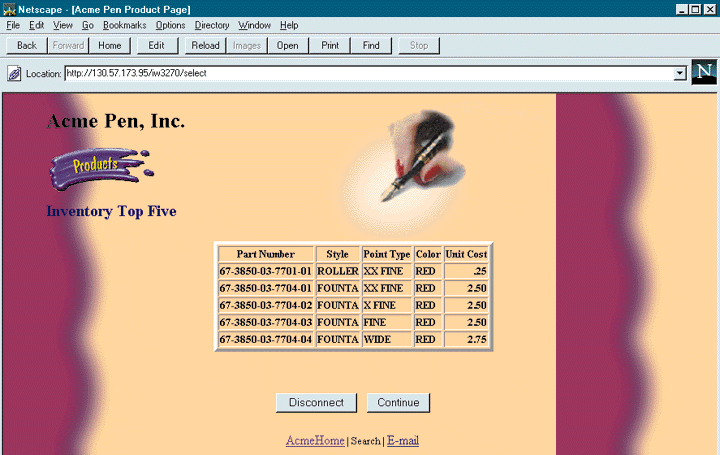Click the Netscape title bar app icon

[9, 9]
